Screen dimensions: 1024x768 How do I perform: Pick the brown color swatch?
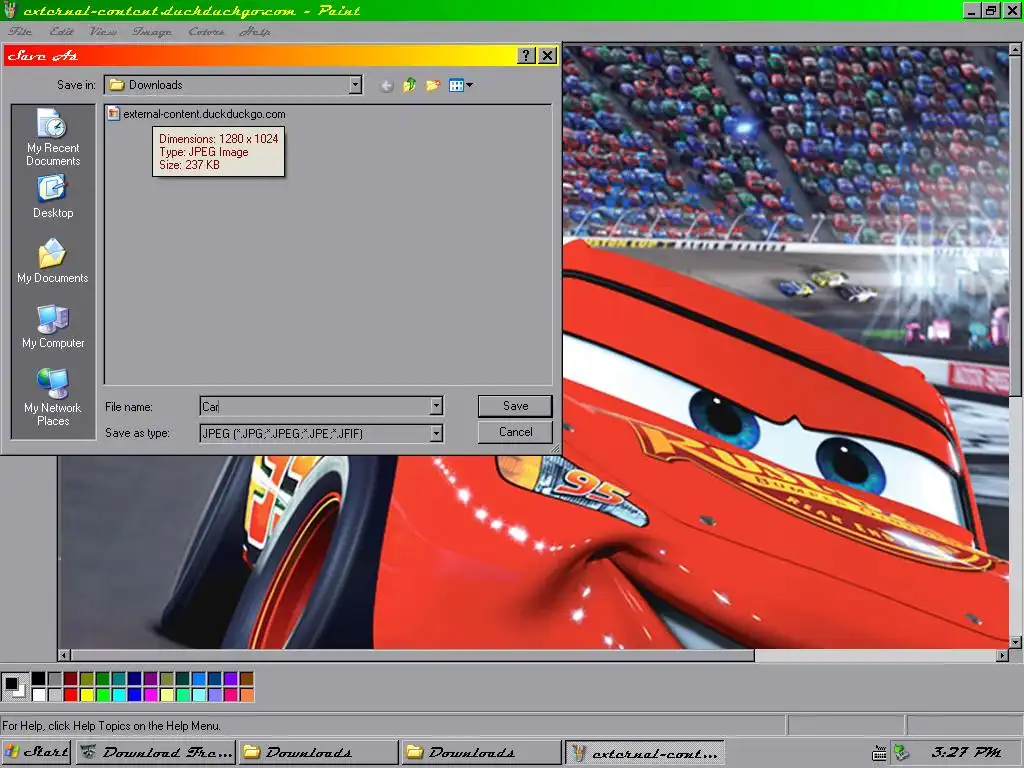247,679
